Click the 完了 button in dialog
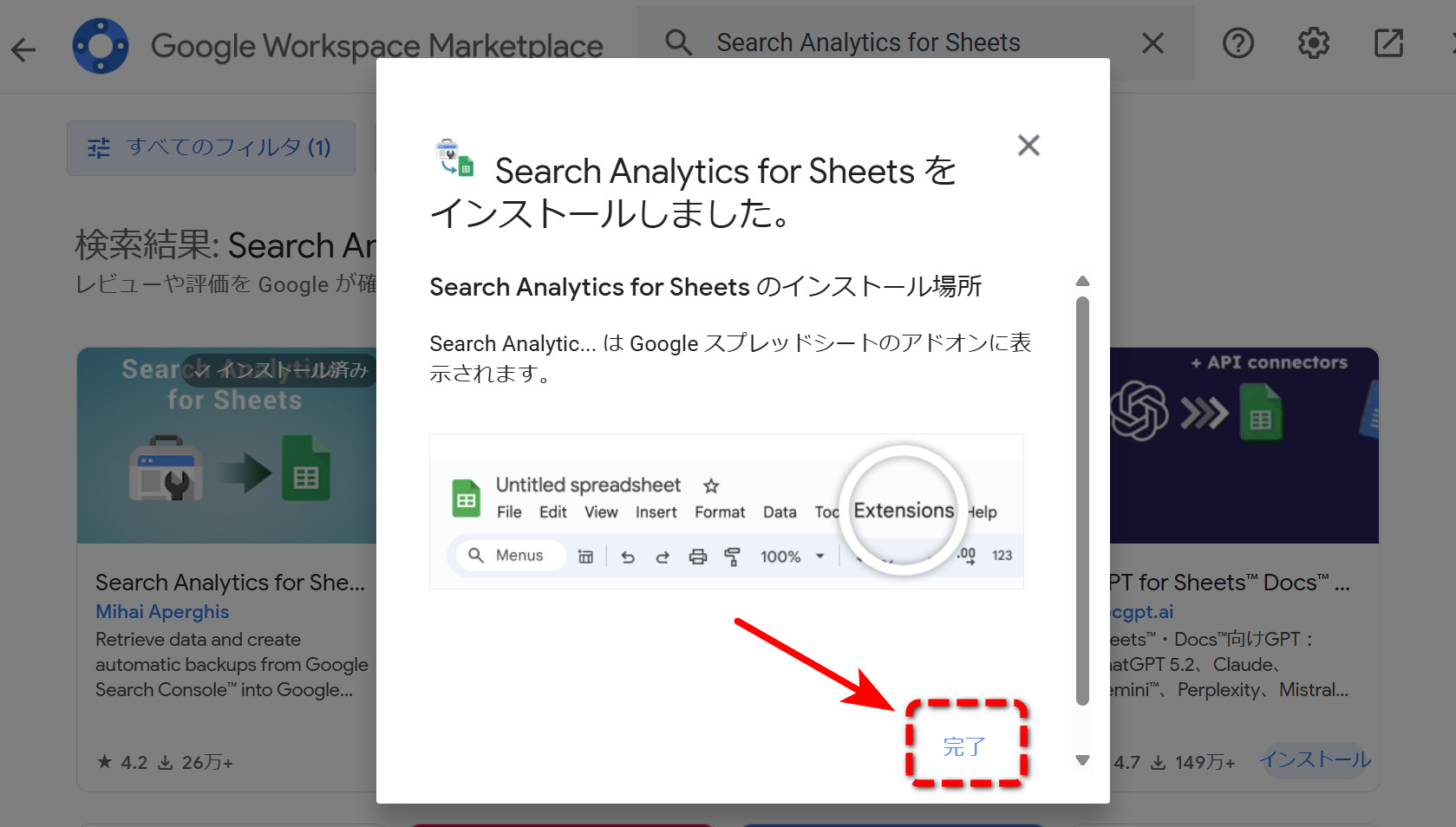This screenshot has height=827, width=1456. tap(965, 746)
